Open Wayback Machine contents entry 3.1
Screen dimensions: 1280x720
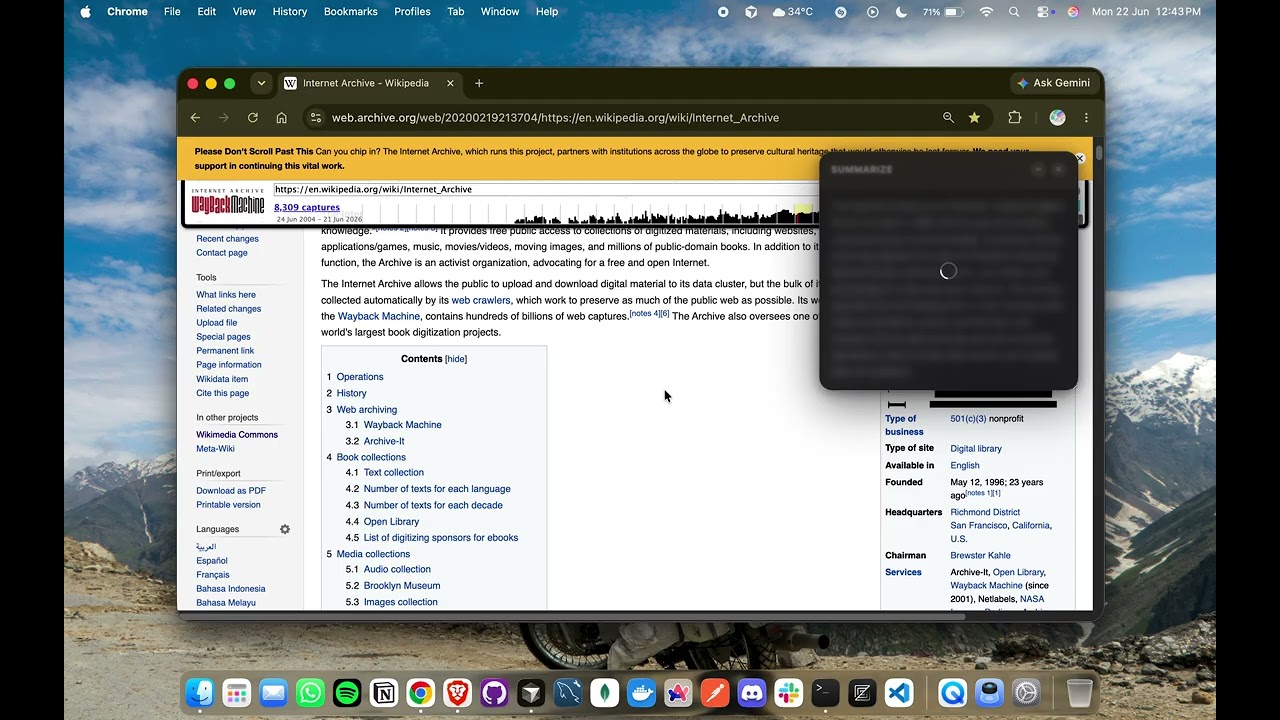click(x=403, y=425)
